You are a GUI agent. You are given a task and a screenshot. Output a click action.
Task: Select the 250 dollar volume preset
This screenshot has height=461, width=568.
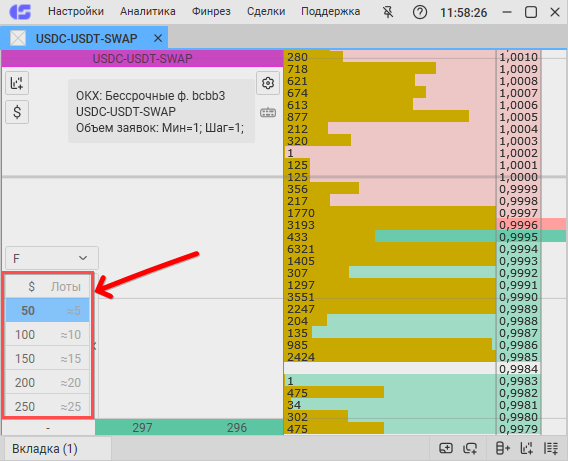coord(47,406)
